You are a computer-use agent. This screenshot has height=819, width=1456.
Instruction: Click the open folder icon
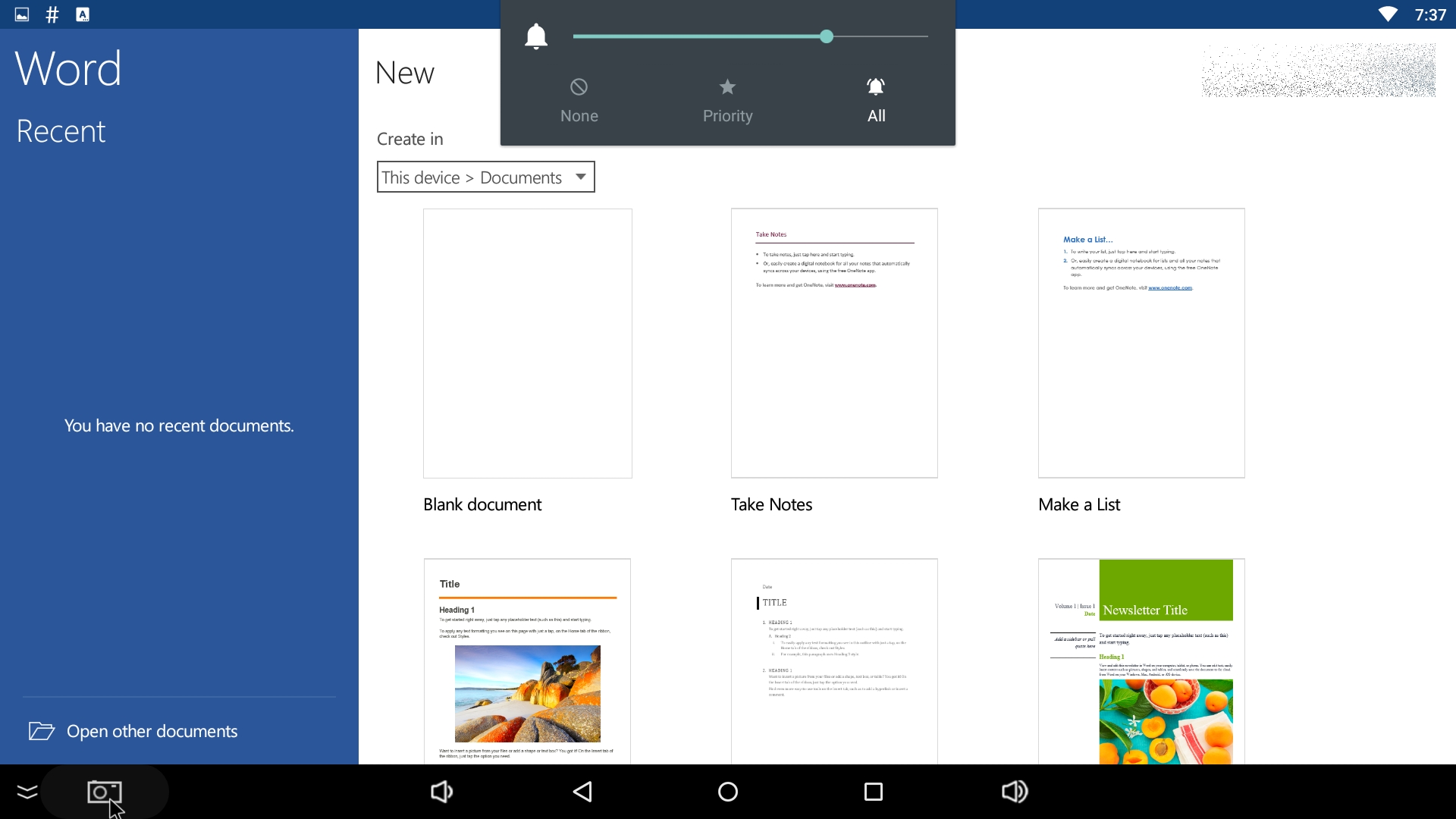click(x=42, y=731)
